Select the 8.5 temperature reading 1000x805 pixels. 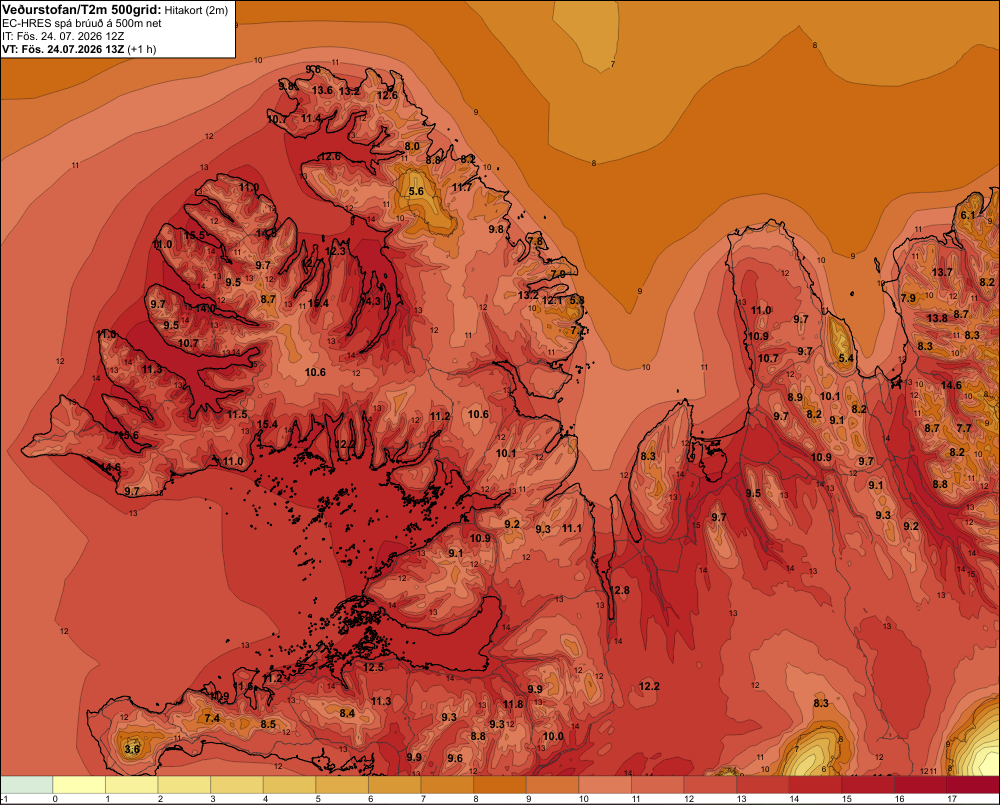point(268,724)
